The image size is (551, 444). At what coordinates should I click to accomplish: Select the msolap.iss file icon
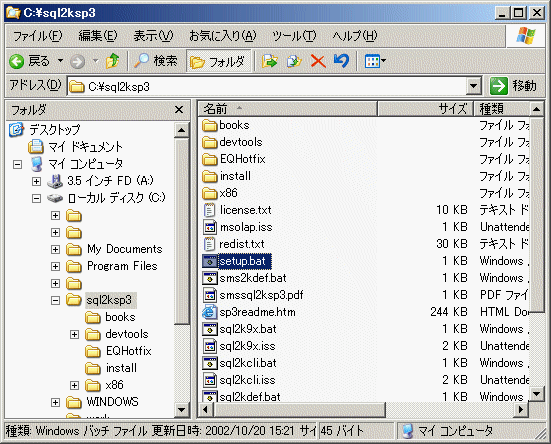pos(210,227)
